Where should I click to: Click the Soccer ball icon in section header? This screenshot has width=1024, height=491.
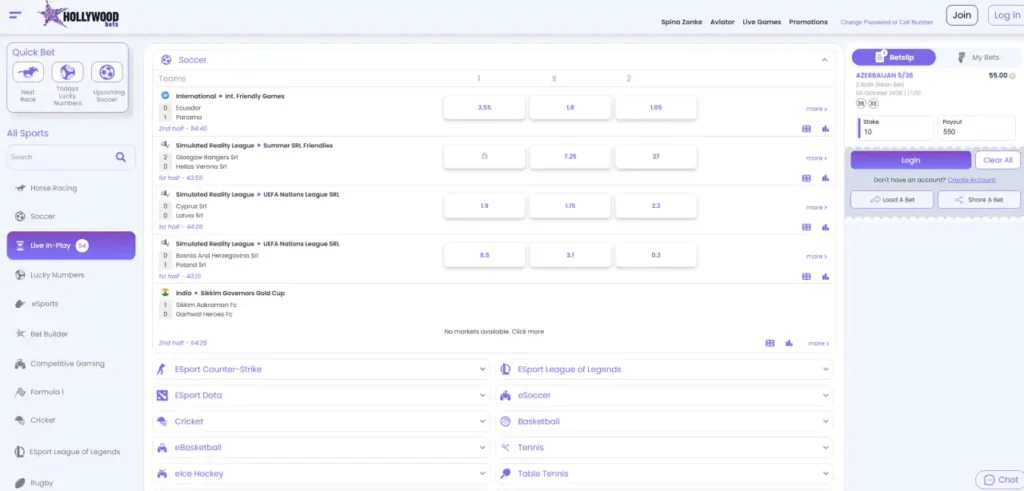point(167,59)
